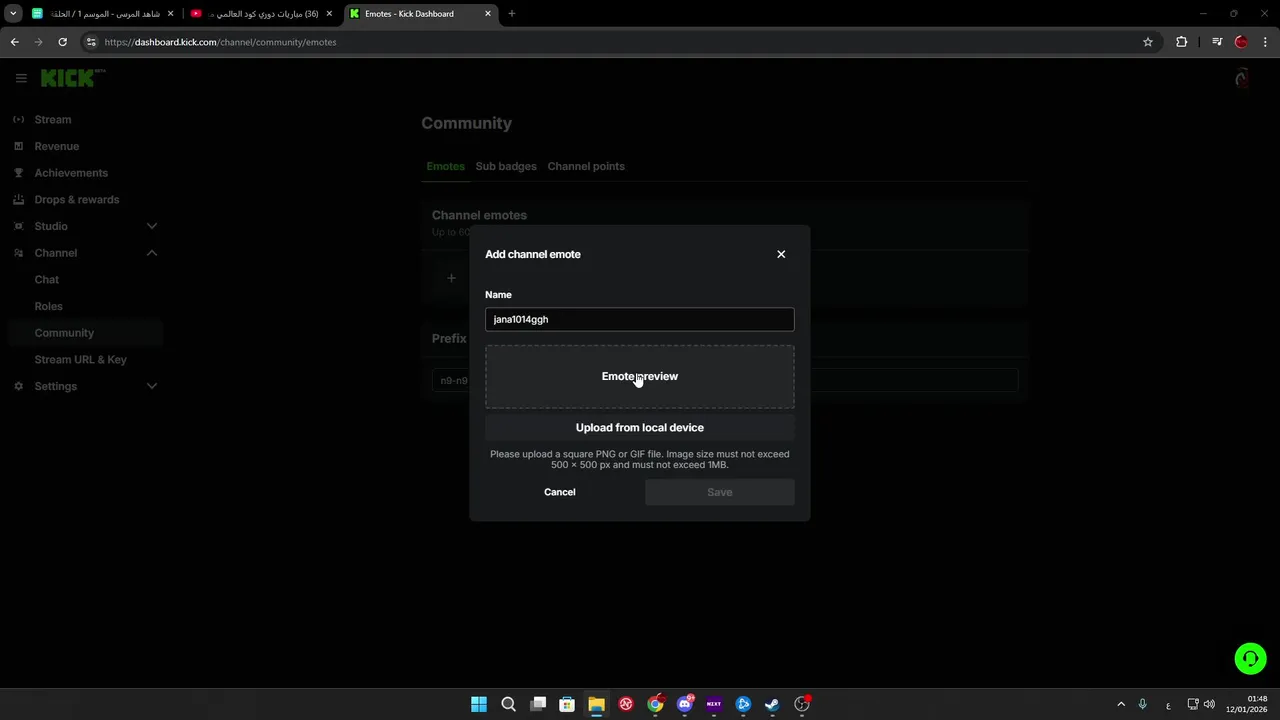Screen dimensions: 1280x720
Task: Click the site information icon in address bar
Action: (x=91, y=42)
